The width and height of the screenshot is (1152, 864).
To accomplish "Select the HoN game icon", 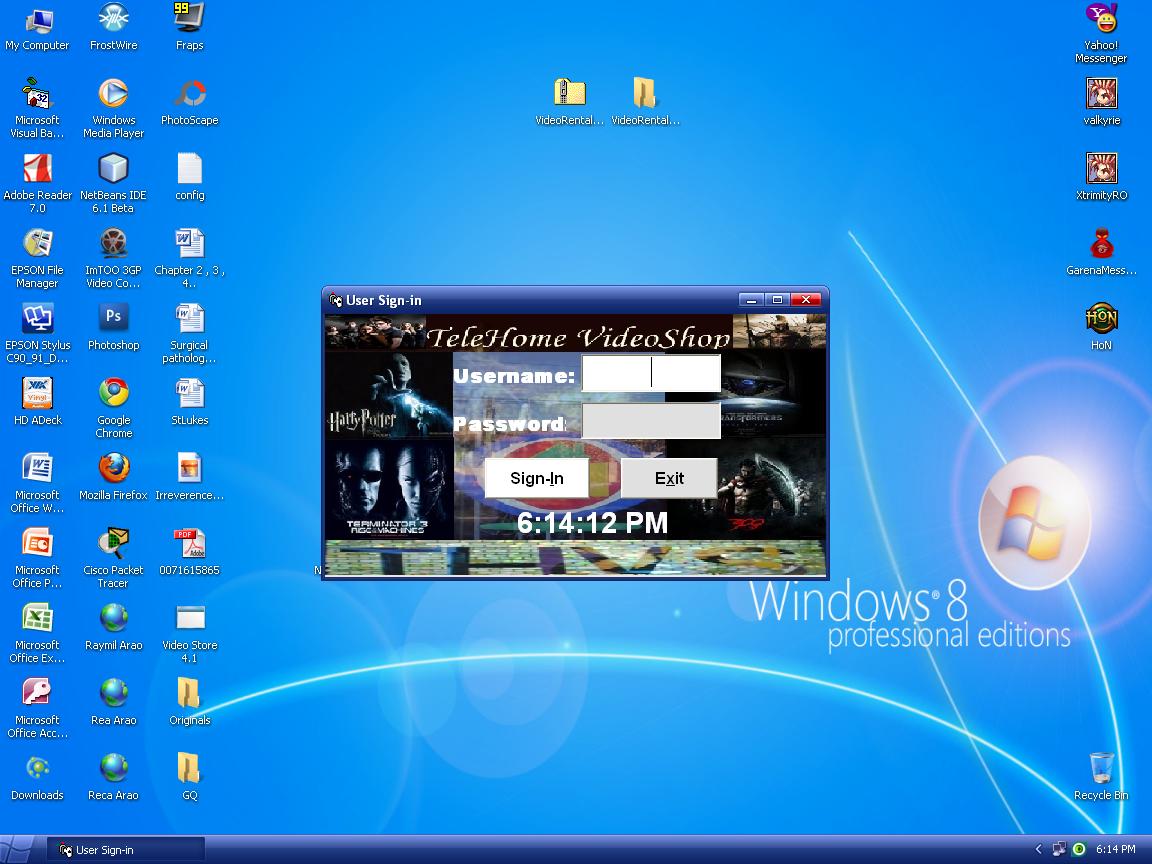I will 1101,327.
